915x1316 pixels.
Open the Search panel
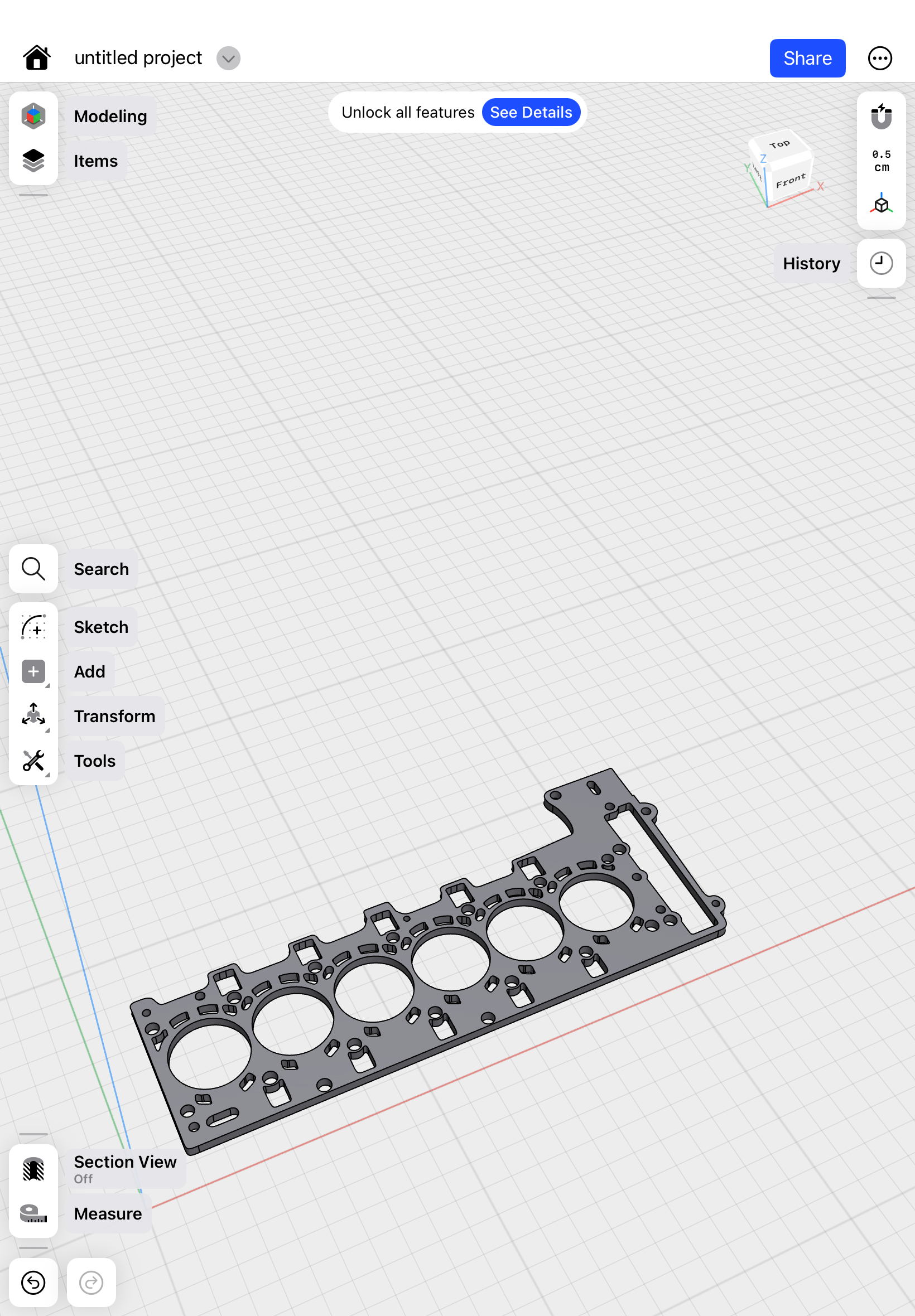coord(33,569)
